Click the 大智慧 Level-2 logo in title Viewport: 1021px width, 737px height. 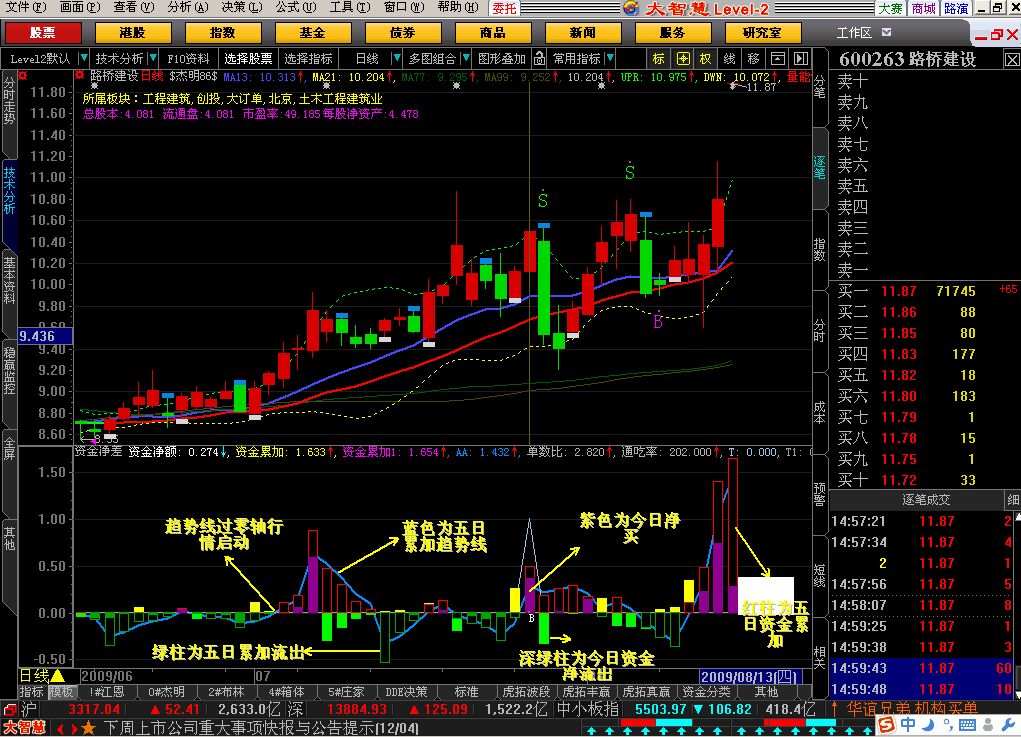tap(697, 8)
